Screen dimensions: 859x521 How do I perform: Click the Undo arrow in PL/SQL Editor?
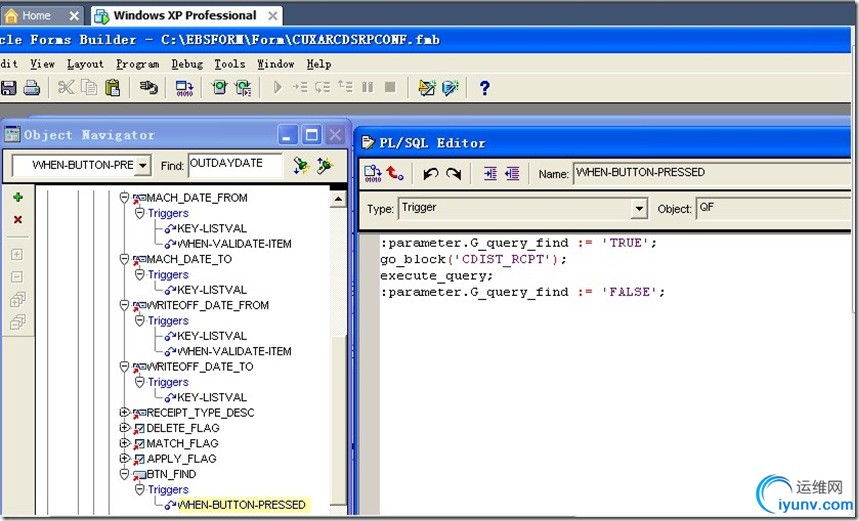tap(431, 174)
